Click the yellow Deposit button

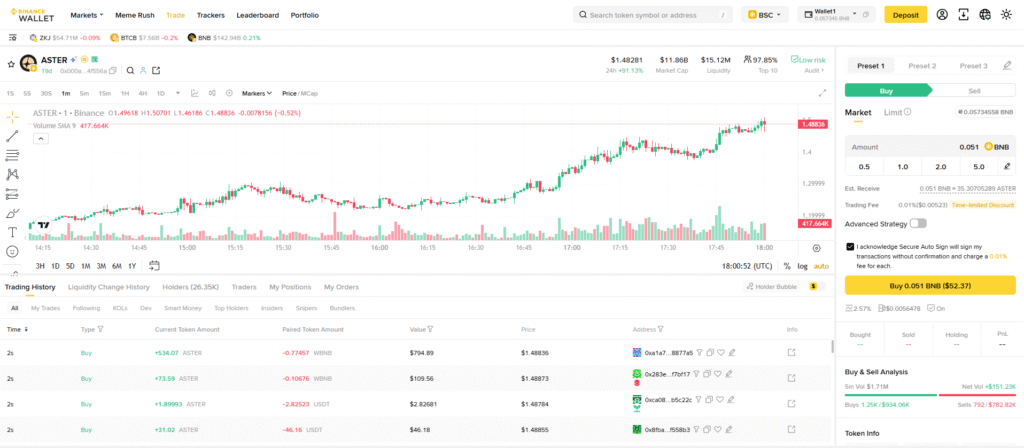point(905,15)
